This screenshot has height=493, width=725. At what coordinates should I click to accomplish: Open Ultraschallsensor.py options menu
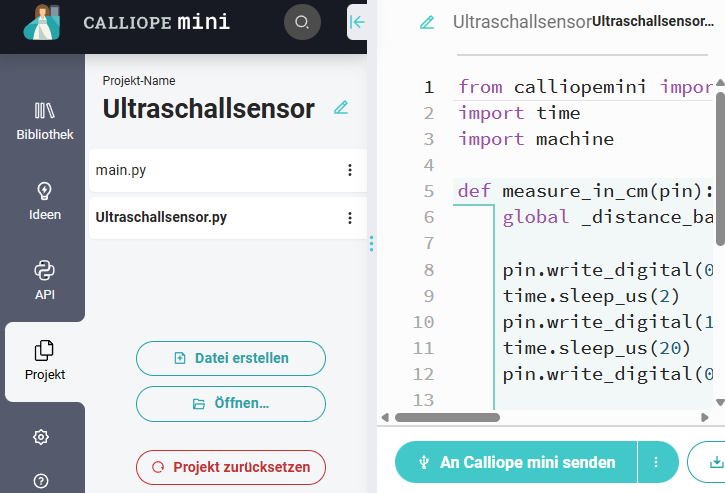click(350, 217)
